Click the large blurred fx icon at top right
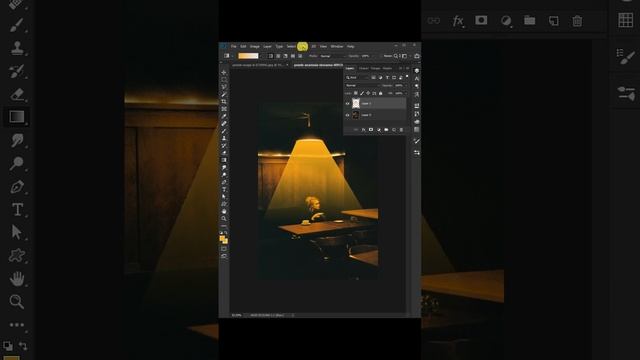 [x=458, y=21]
